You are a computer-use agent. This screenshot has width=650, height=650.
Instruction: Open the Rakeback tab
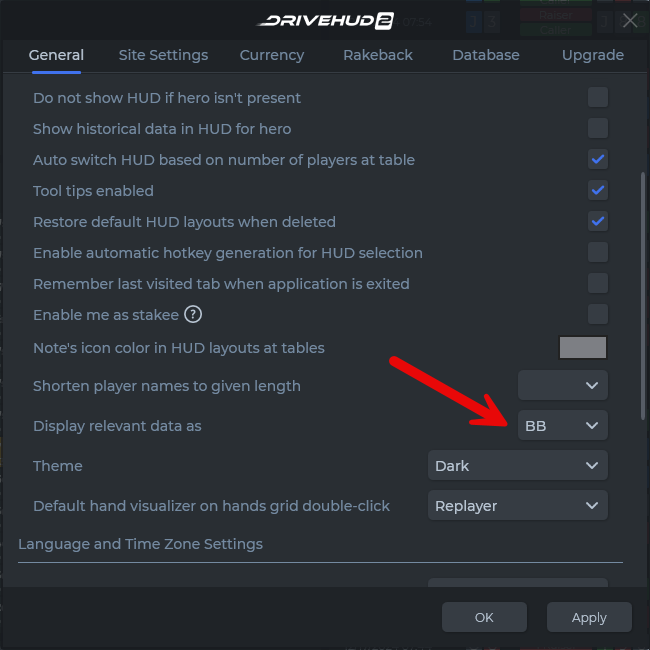click(378, 55)
